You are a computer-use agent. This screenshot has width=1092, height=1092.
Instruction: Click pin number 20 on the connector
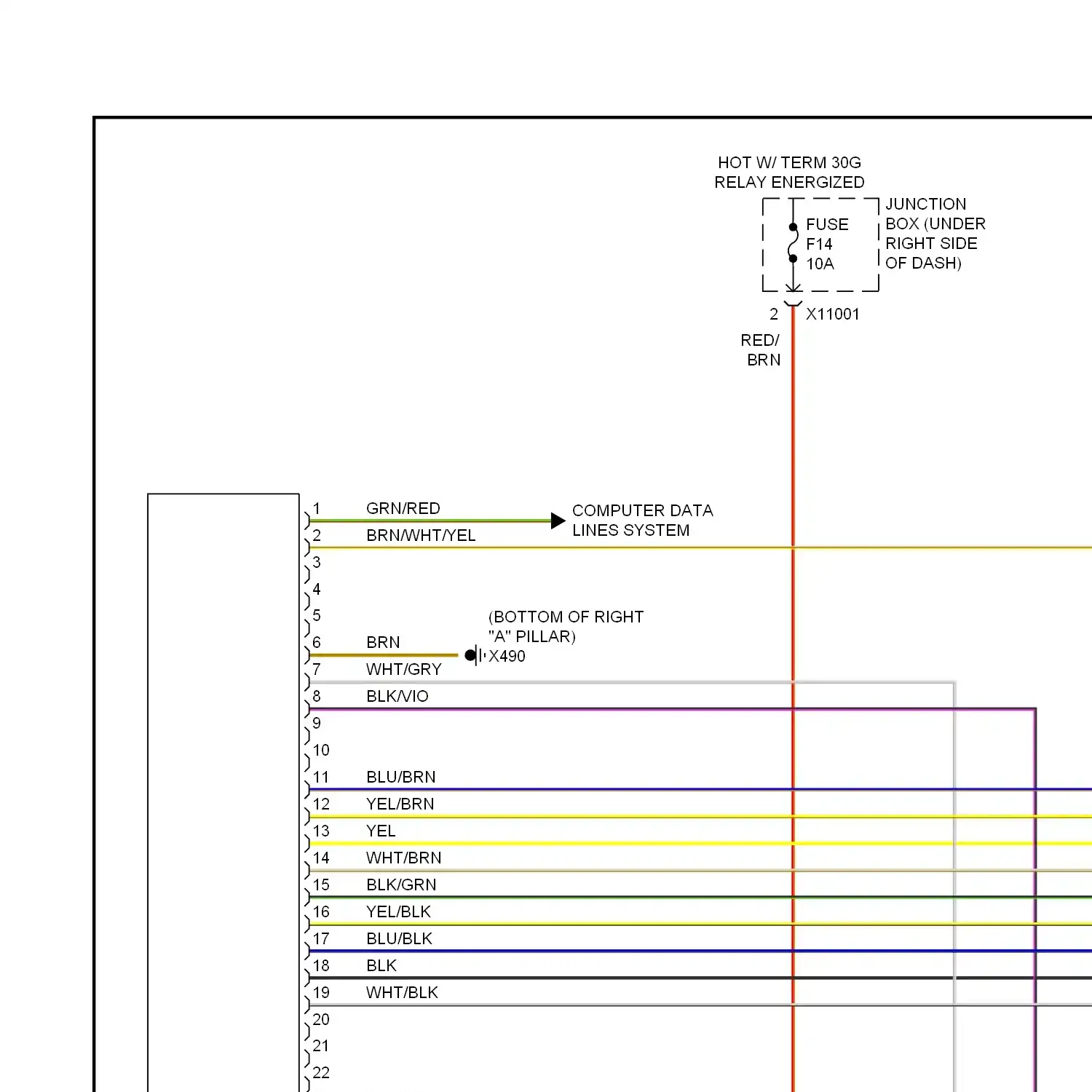coord(321,1019)
